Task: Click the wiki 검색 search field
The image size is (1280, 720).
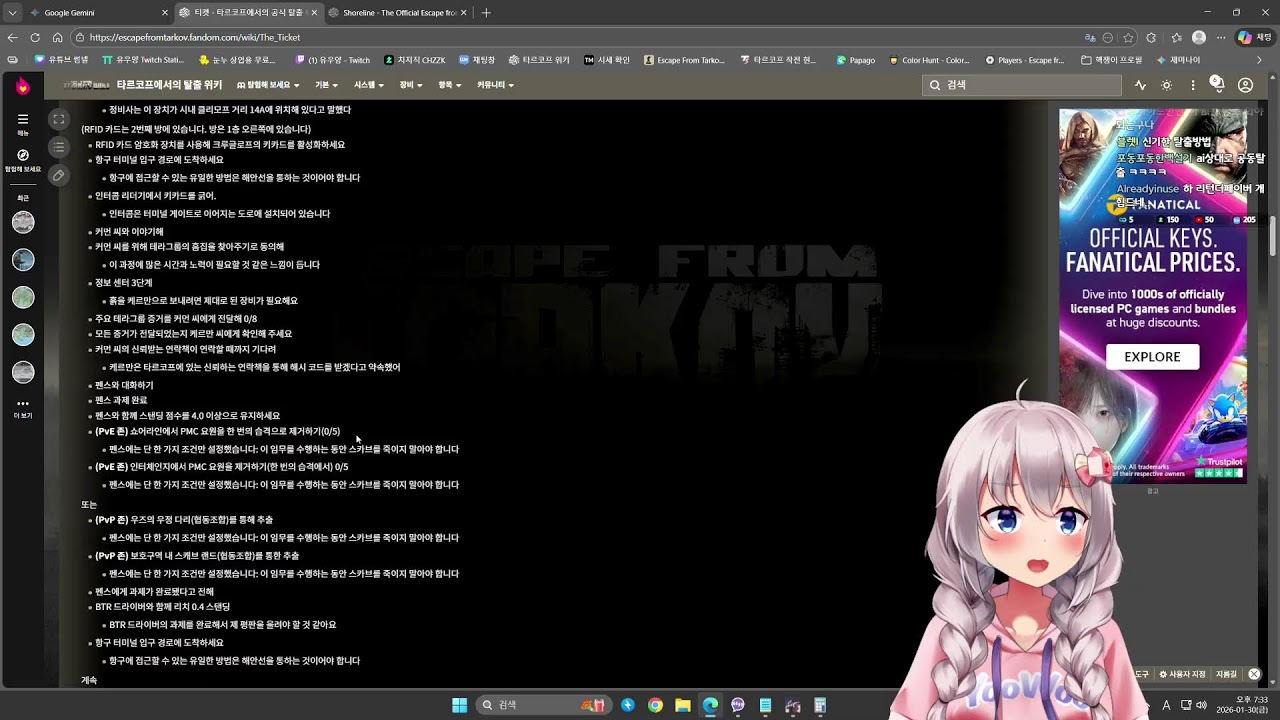Action: [x=1021, y=85]
